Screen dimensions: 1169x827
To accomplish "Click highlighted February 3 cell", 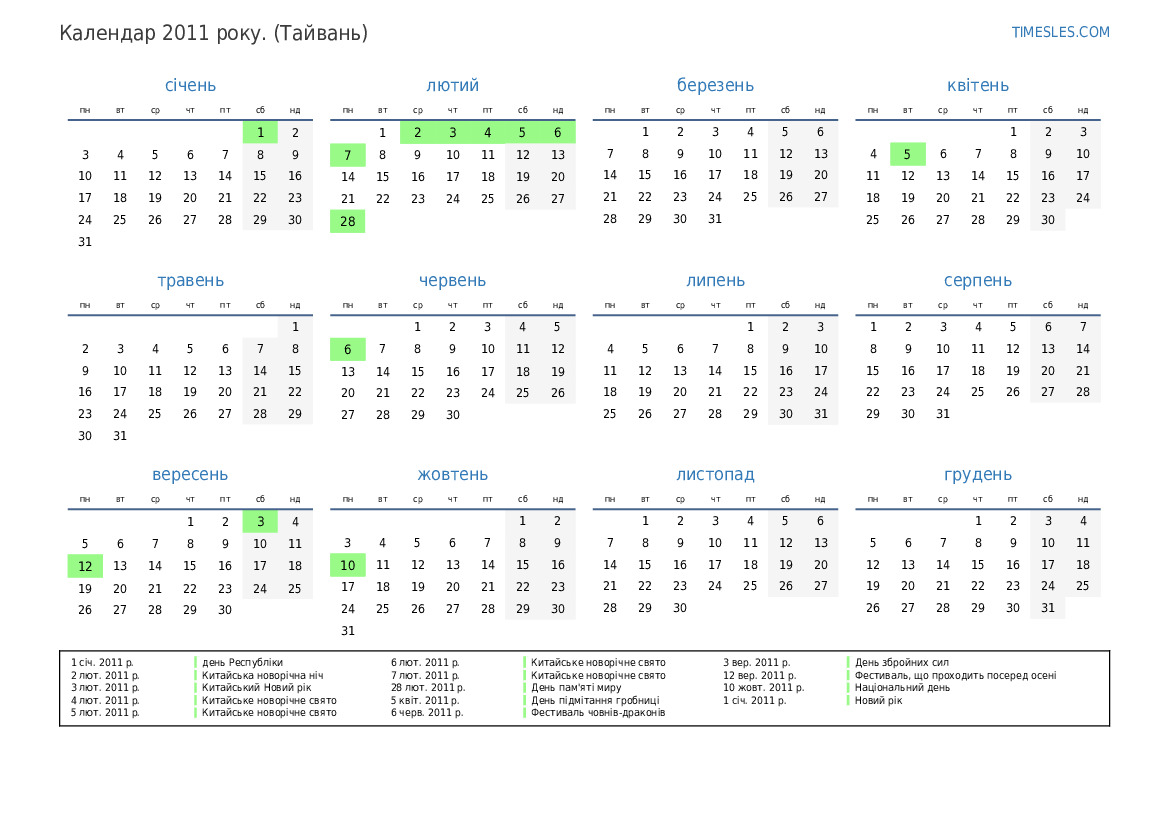I will (453, 133).
